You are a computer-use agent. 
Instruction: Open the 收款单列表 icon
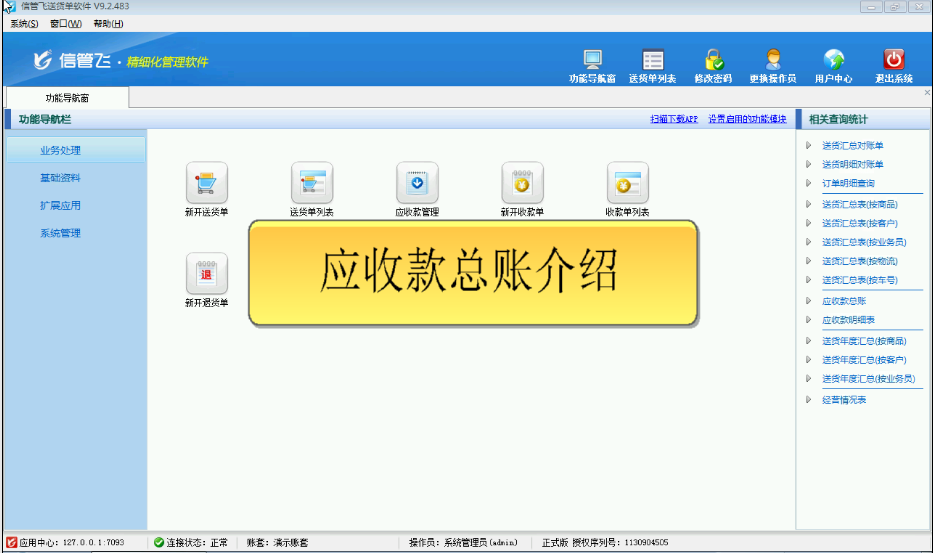tap(627, 183)
